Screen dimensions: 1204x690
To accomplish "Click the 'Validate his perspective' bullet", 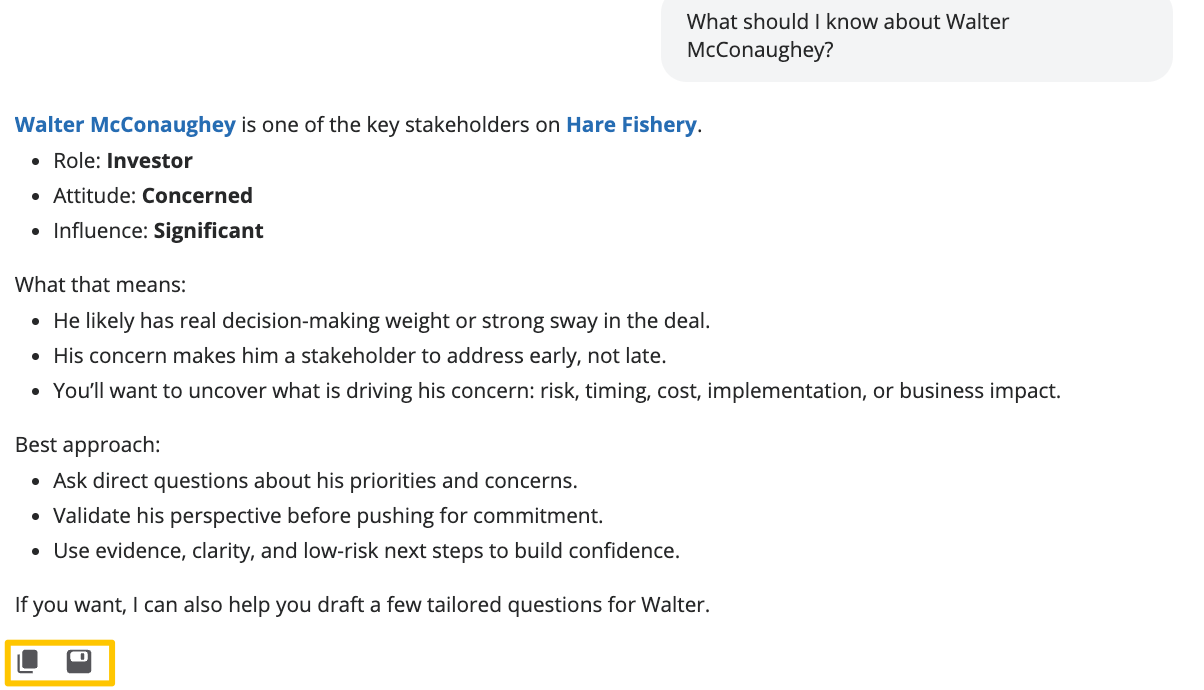I will coord(328,516).
